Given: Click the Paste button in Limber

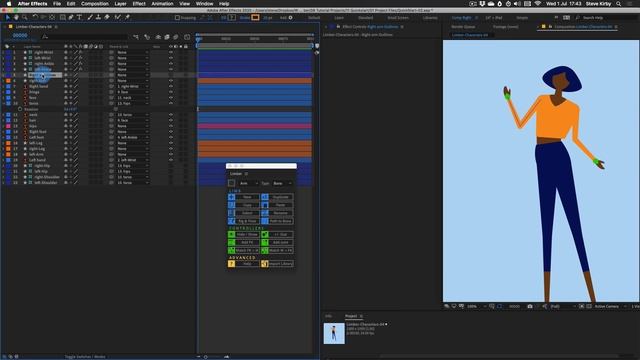Looking at the screenshot, I should (280, 205).
